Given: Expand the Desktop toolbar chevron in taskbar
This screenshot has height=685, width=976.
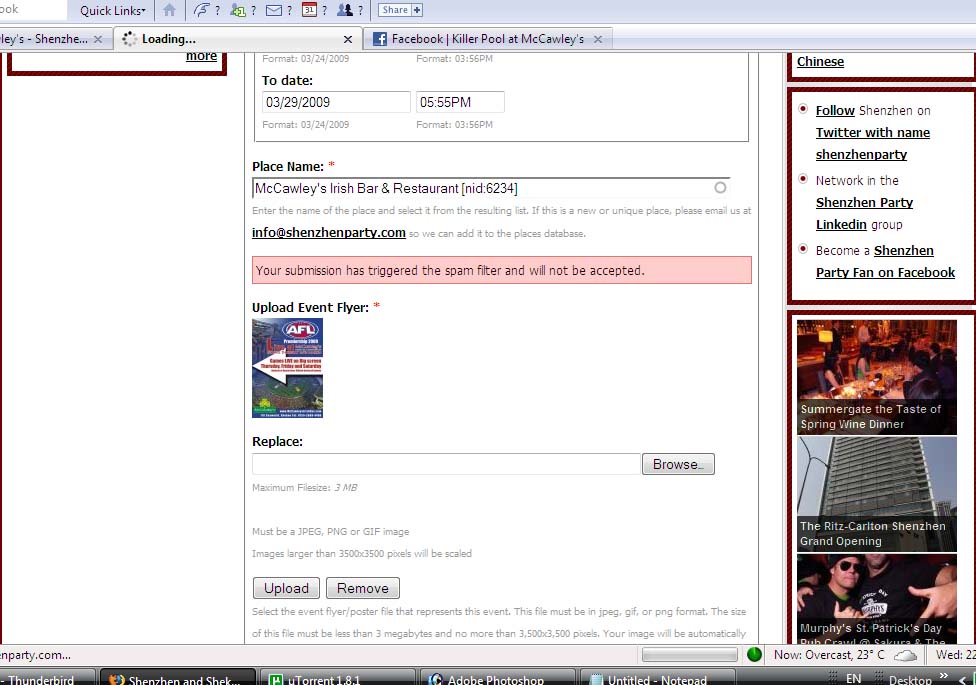Looking at the screenshot, I should click(944, 676).
